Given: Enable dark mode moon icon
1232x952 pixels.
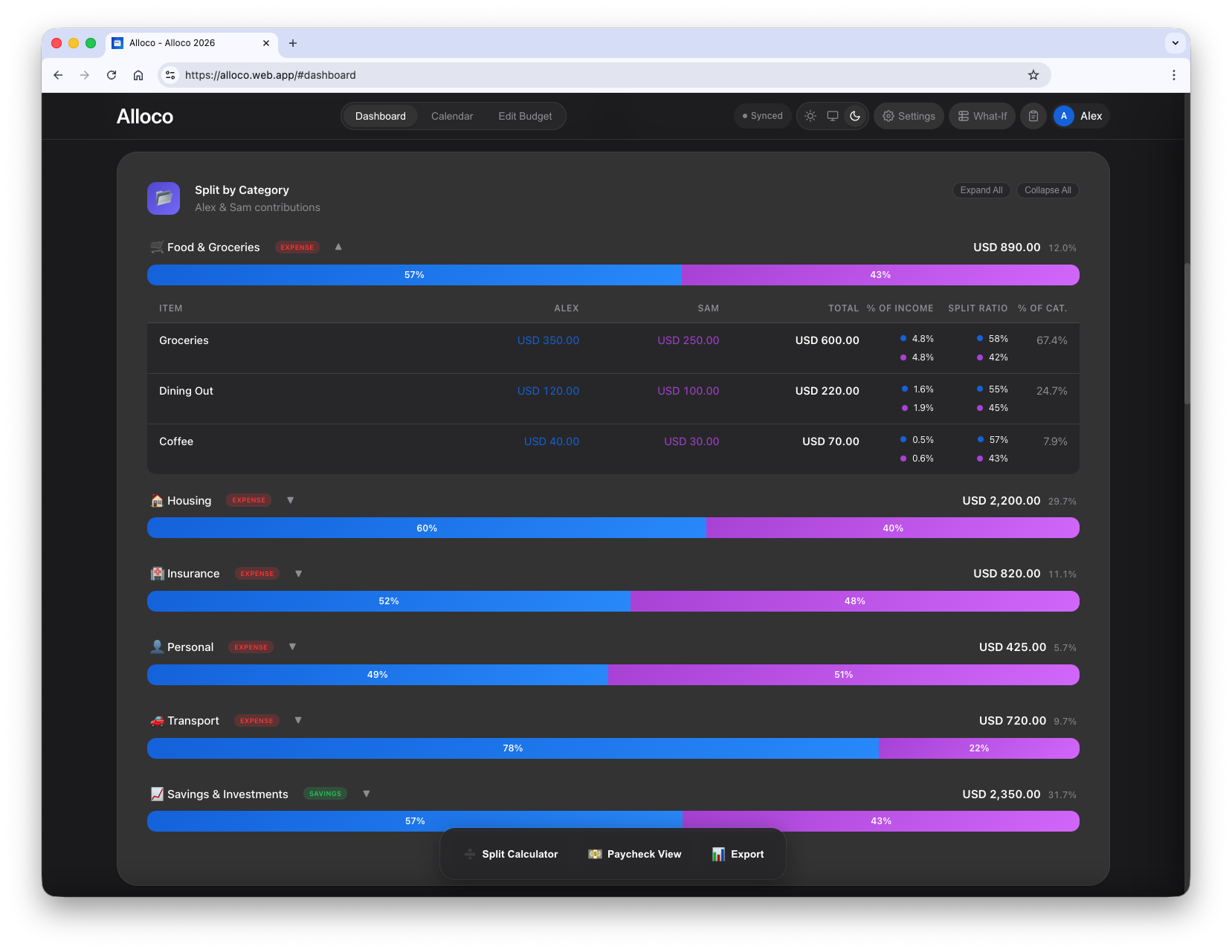Looking at the screenshot, I should [855, 116].
